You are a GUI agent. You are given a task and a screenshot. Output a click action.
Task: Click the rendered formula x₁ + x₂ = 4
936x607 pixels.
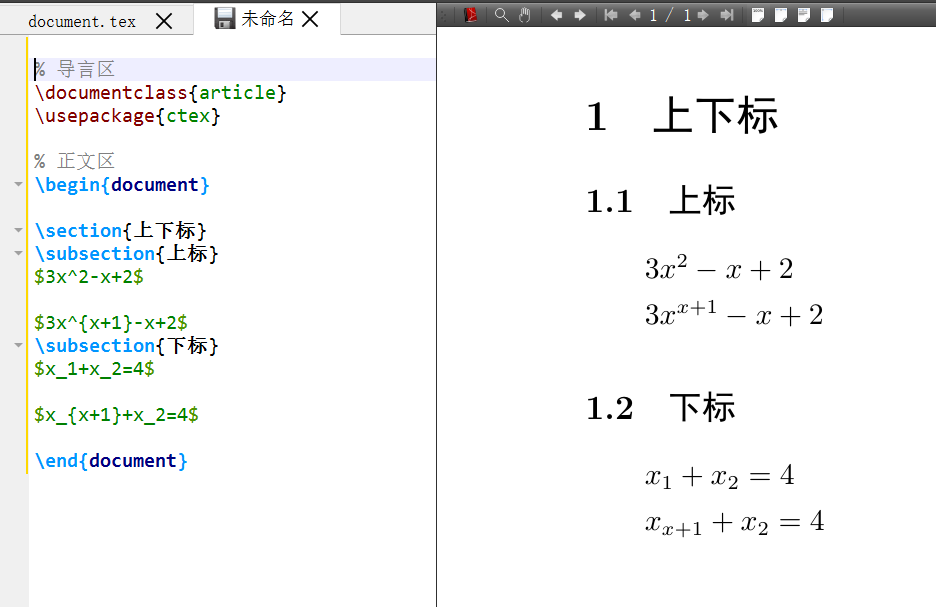720,477
